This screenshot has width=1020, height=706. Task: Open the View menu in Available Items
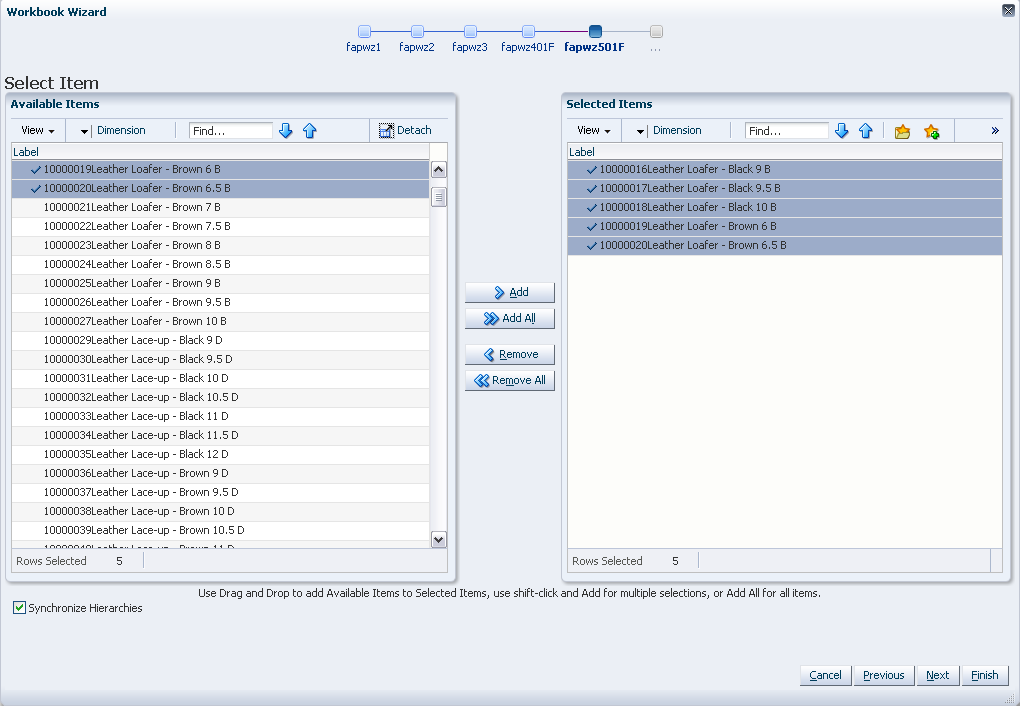click(38, 130)
